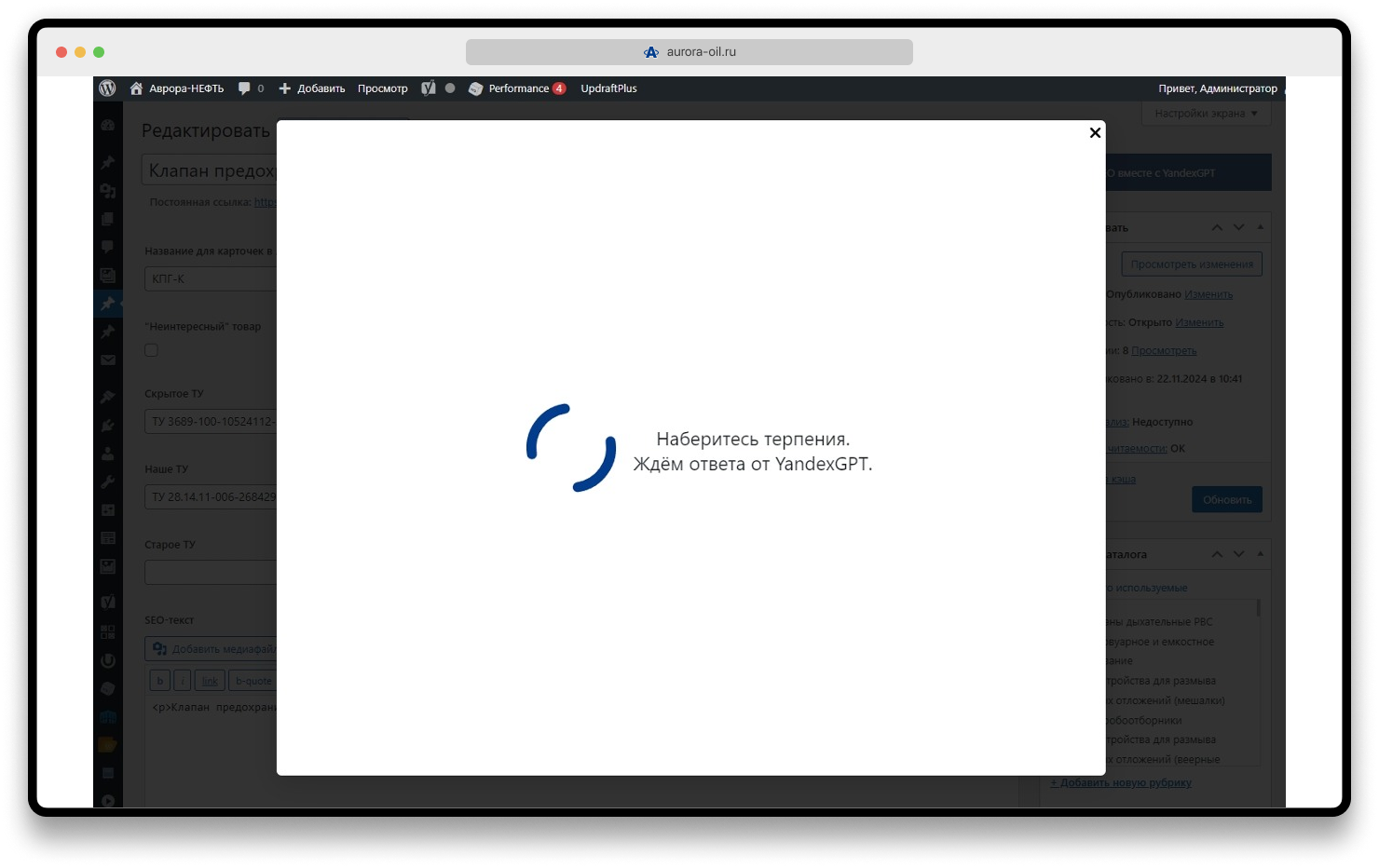This screenshot has height=868, width=1379.
Task: Click the WordPress logo in admin bar
Action: (107, 88)
